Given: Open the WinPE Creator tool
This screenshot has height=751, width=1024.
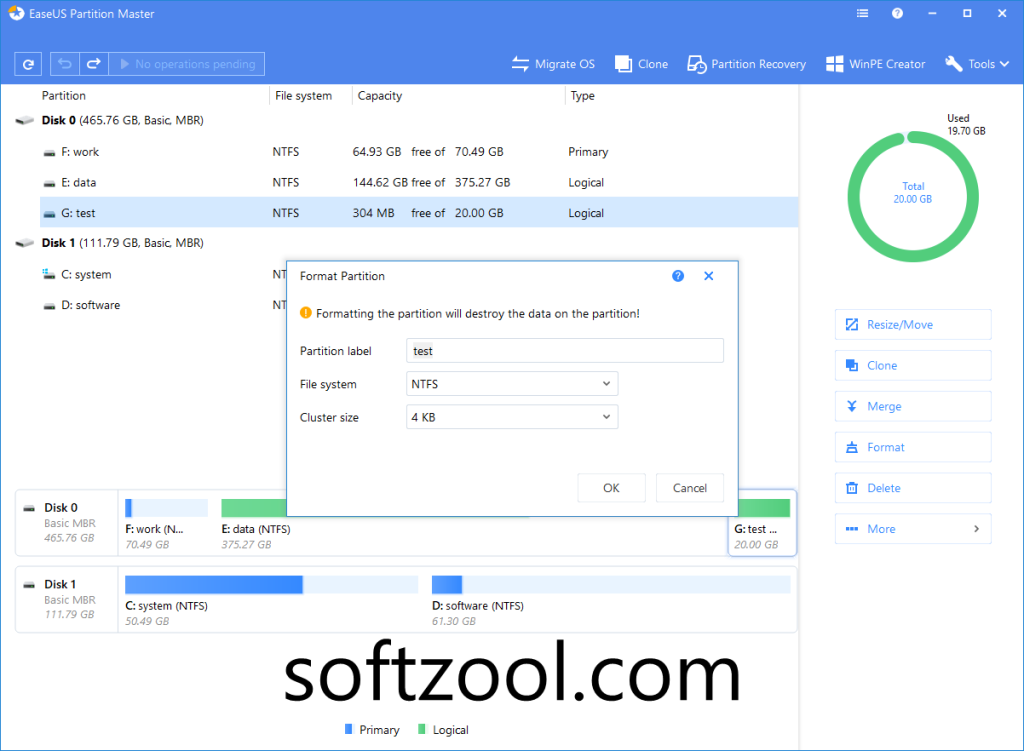Looking at the screenshot, I should pos(875,63).
